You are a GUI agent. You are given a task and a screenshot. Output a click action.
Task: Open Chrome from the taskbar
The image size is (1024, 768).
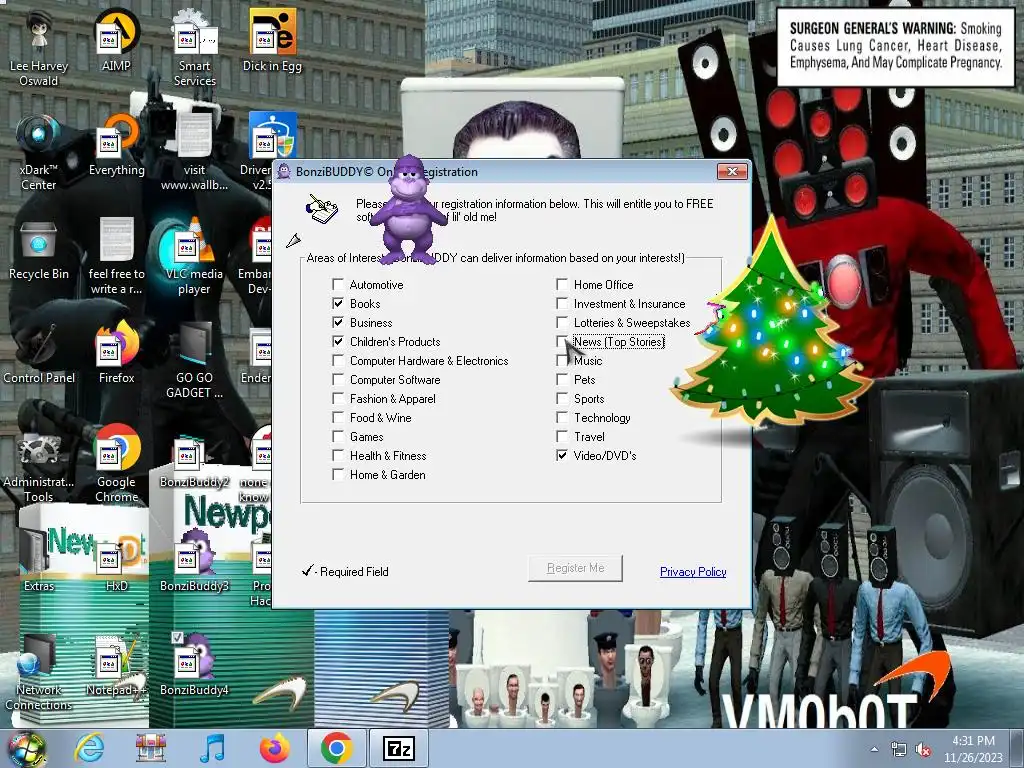(x=337, y=749)
